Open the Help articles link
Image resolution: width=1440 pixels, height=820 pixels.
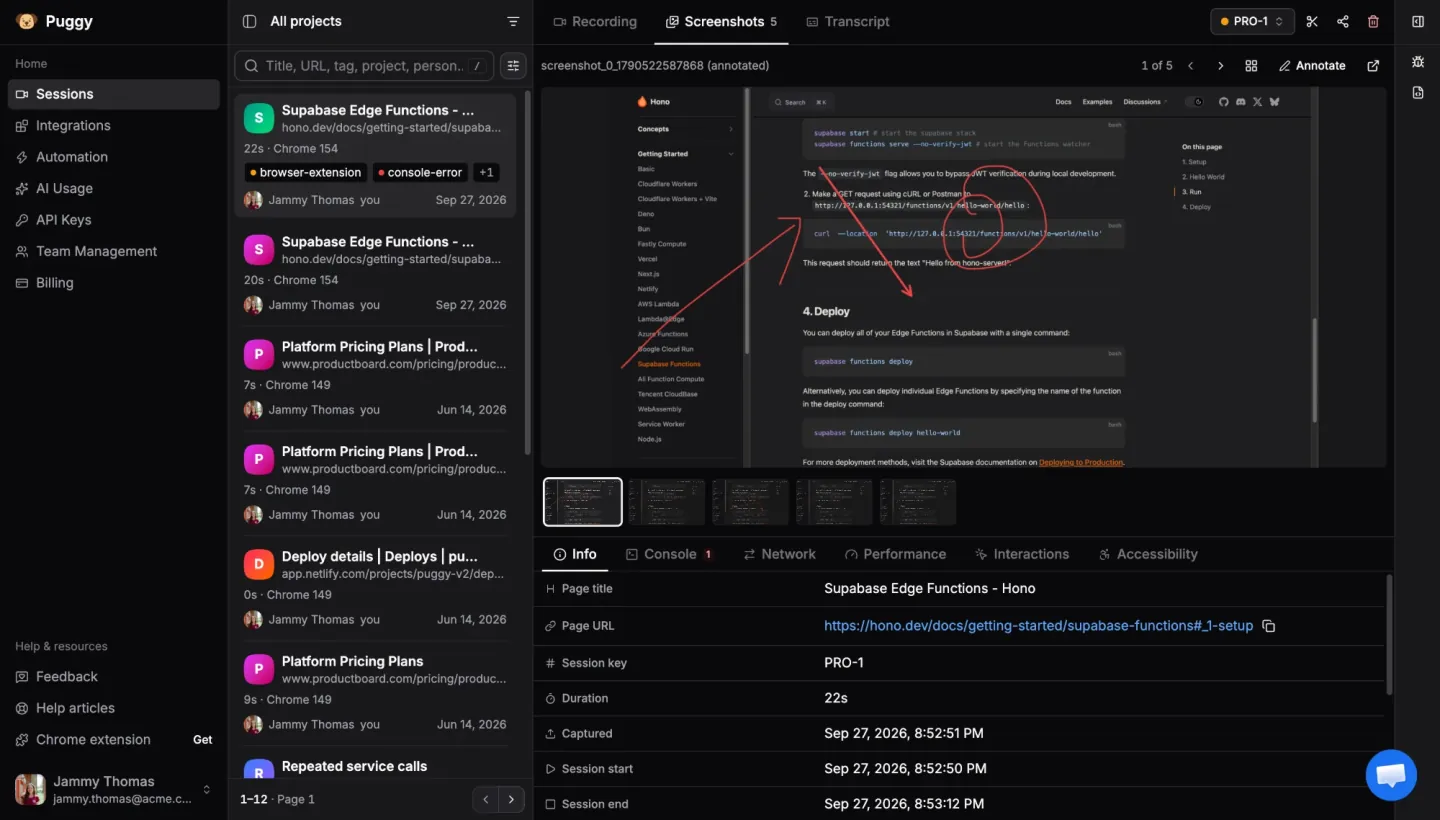click(x=114, y=708)
